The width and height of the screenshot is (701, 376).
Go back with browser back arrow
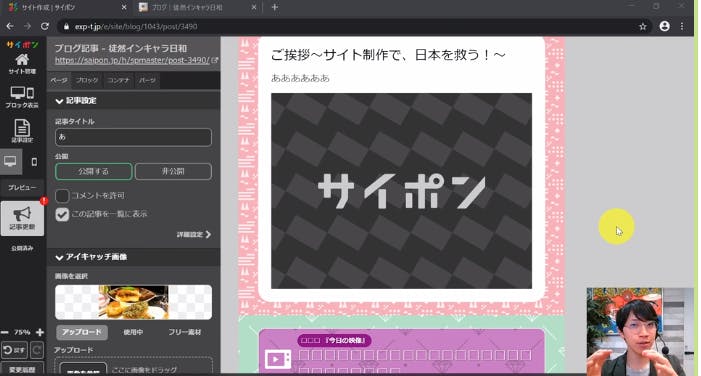coord(10,26)
